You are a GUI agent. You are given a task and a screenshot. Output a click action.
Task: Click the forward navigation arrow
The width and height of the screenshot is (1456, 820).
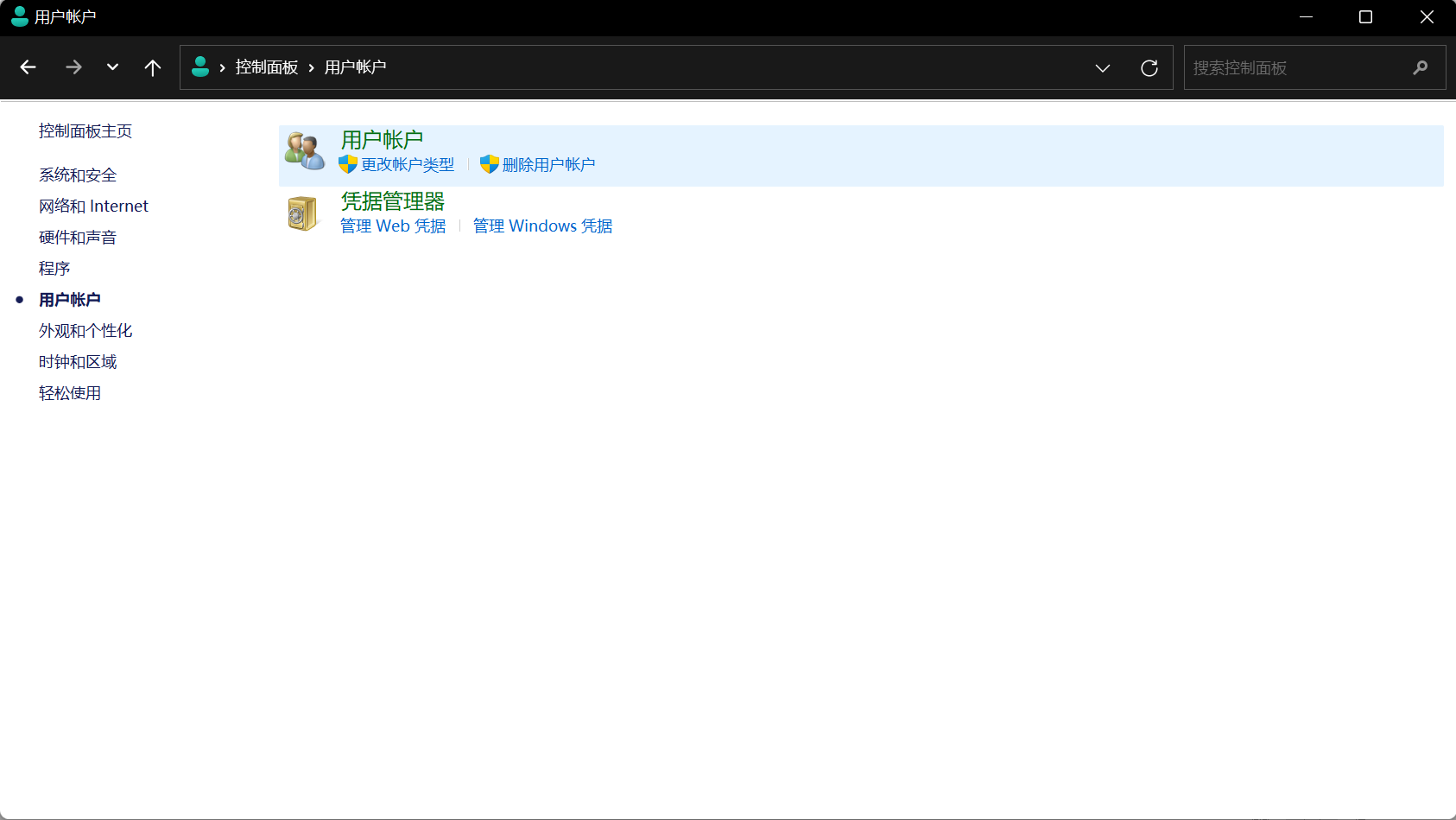(x=73, y=67)
